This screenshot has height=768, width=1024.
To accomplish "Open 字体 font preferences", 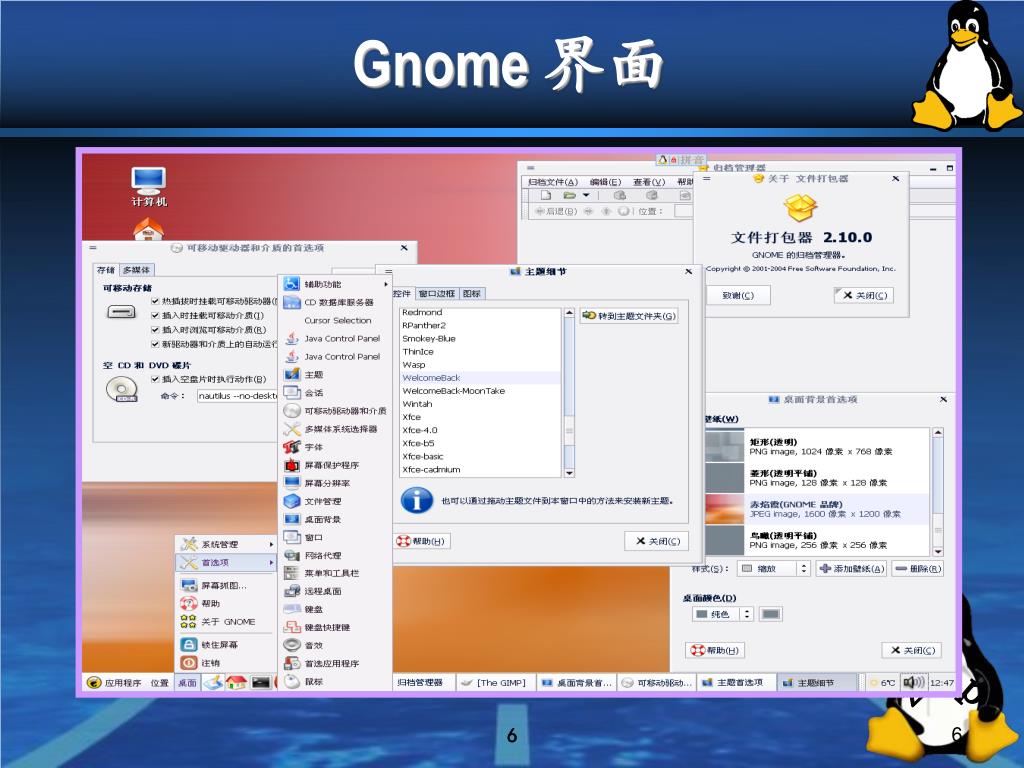I will [x=335, y=447].
